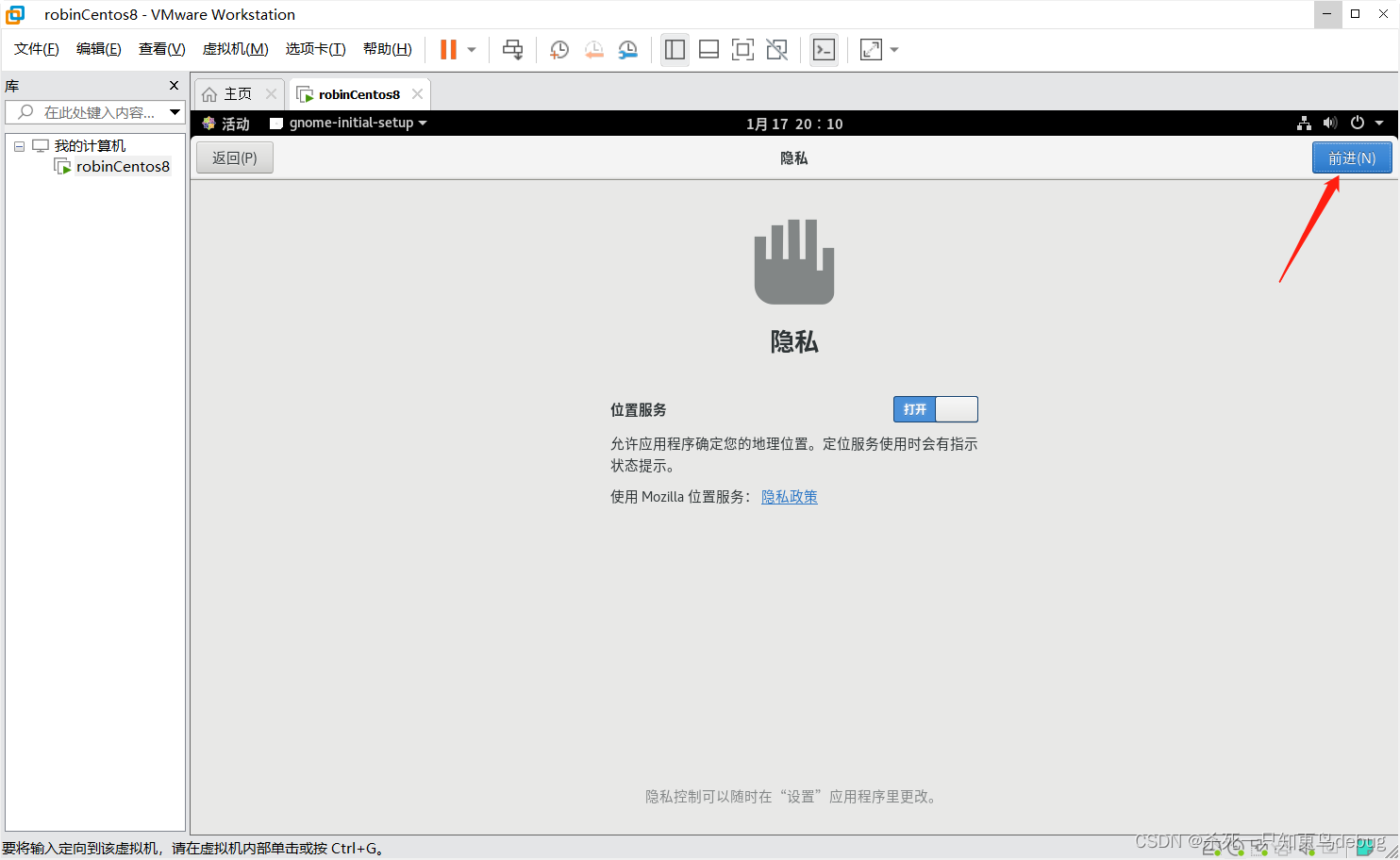Open stretch display dropdown arrow
Image resolution: width=1400 pixels, height=860 pixels.
[x=894, y=50]
